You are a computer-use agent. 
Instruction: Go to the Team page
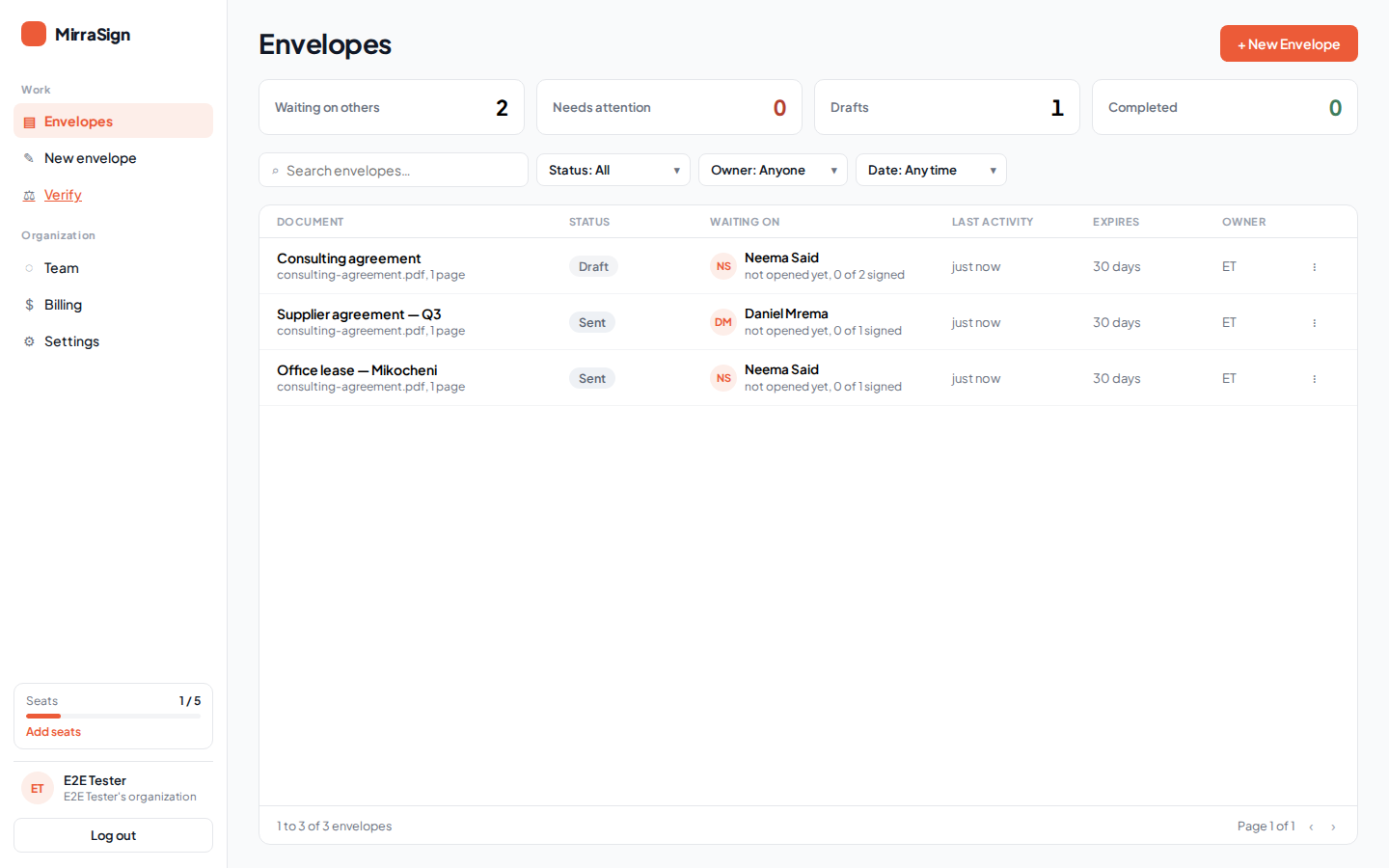(x=113, y=268)
